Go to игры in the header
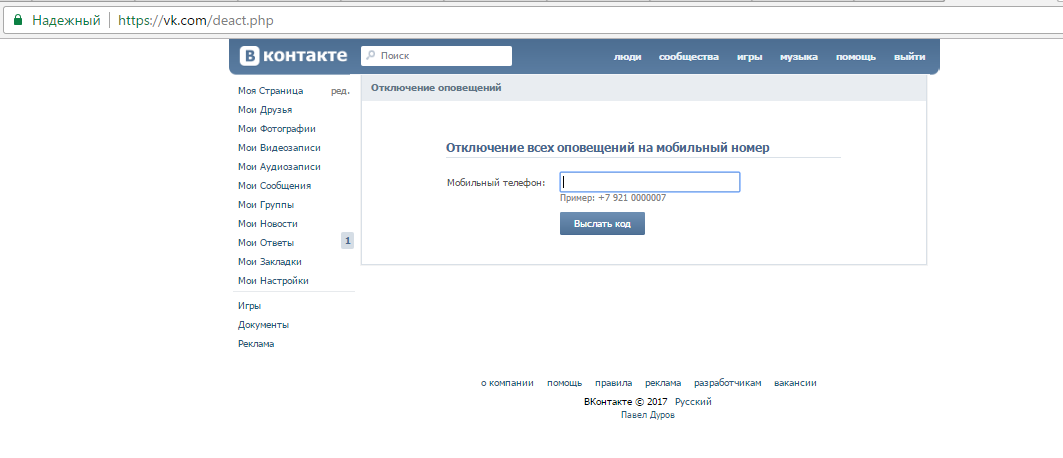 pos(749,57)
